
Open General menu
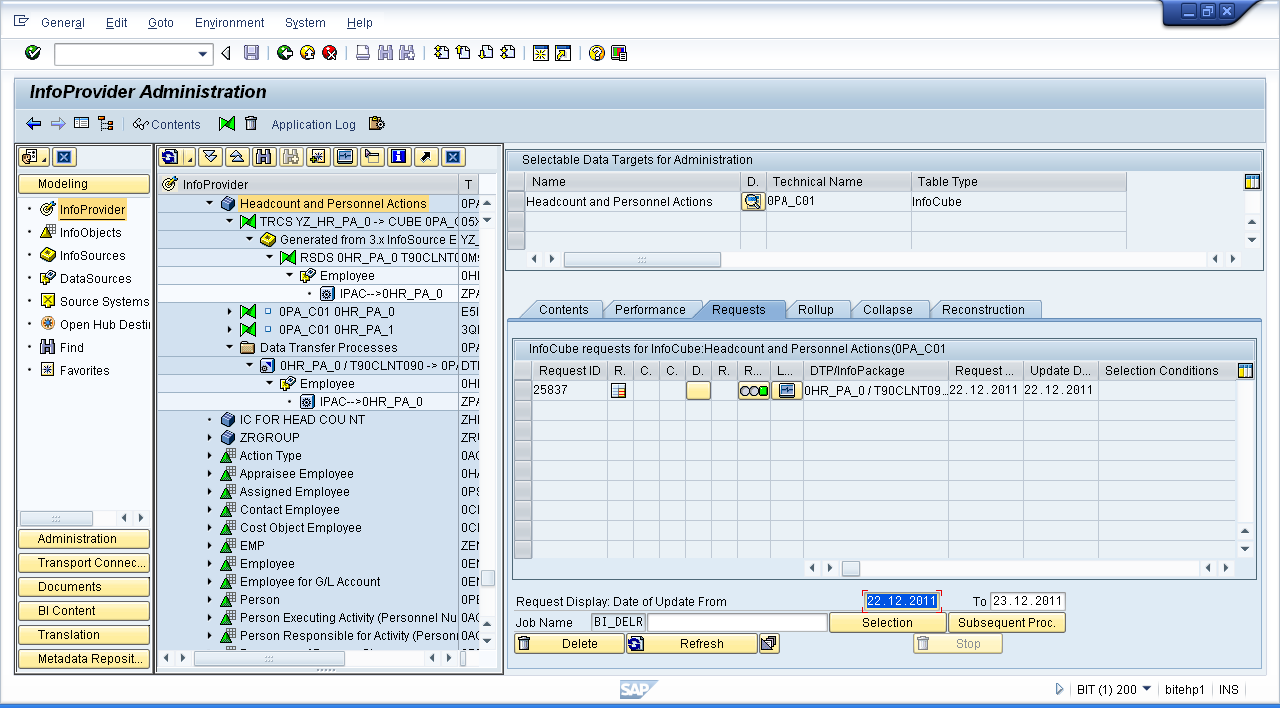[x=63, y=23]
